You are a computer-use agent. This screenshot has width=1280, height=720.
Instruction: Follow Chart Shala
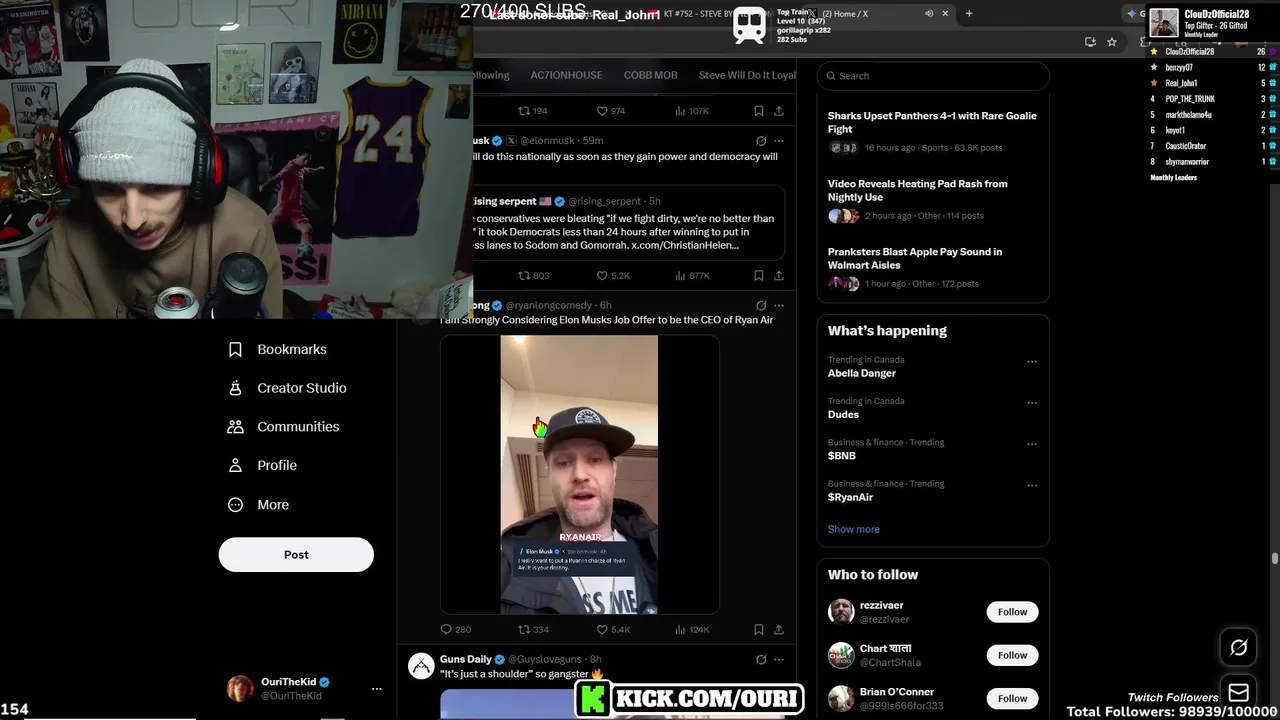point(1012,655)
